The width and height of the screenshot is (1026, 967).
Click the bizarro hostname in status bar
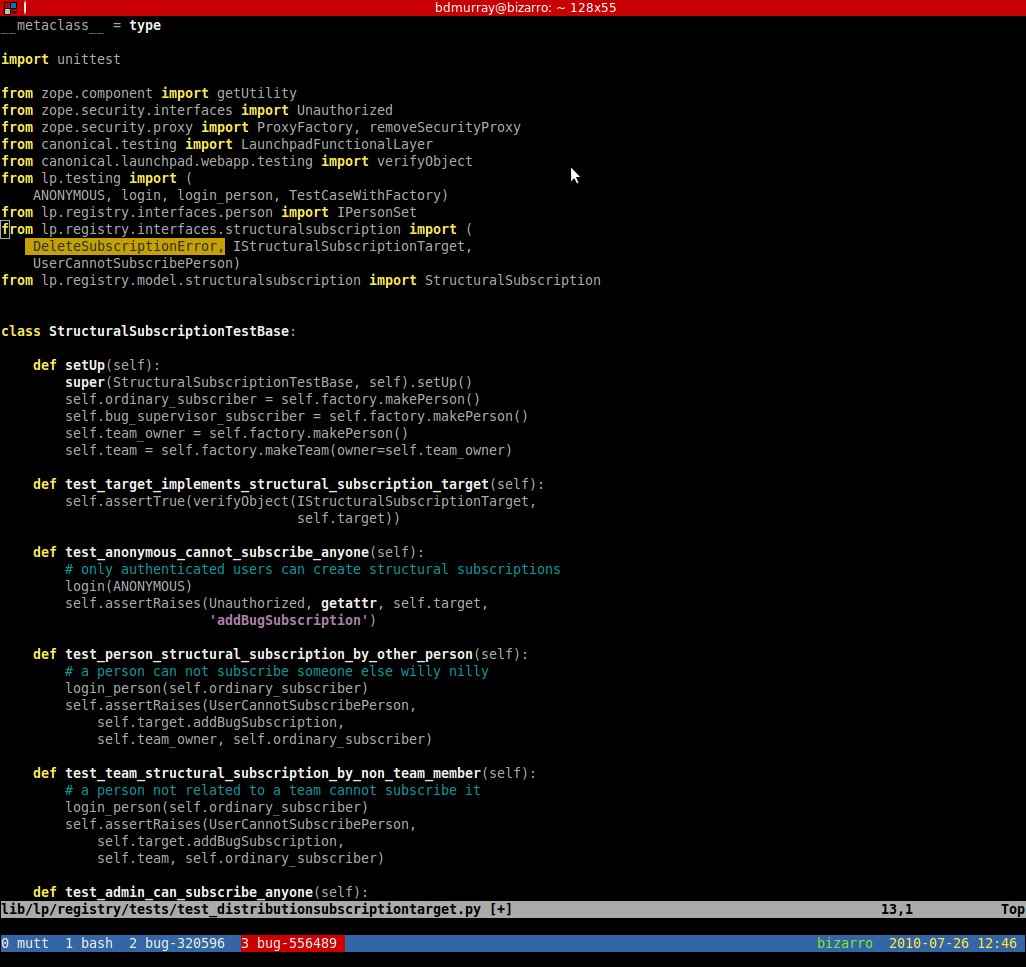[x=845, y=943]
